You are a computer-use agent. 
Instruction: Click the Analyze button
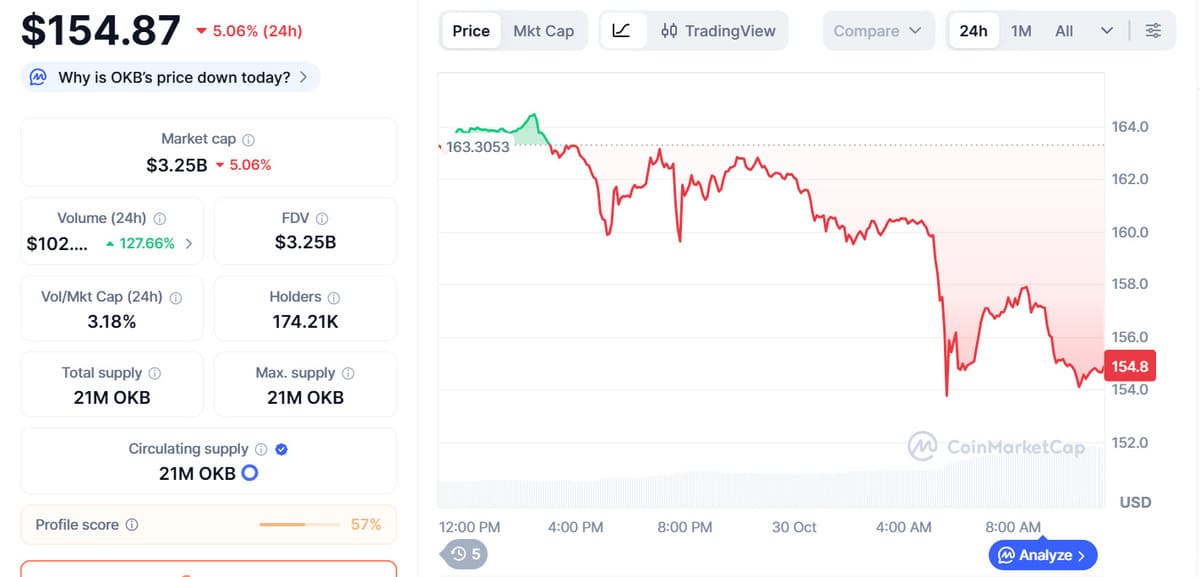(1042, 555)
